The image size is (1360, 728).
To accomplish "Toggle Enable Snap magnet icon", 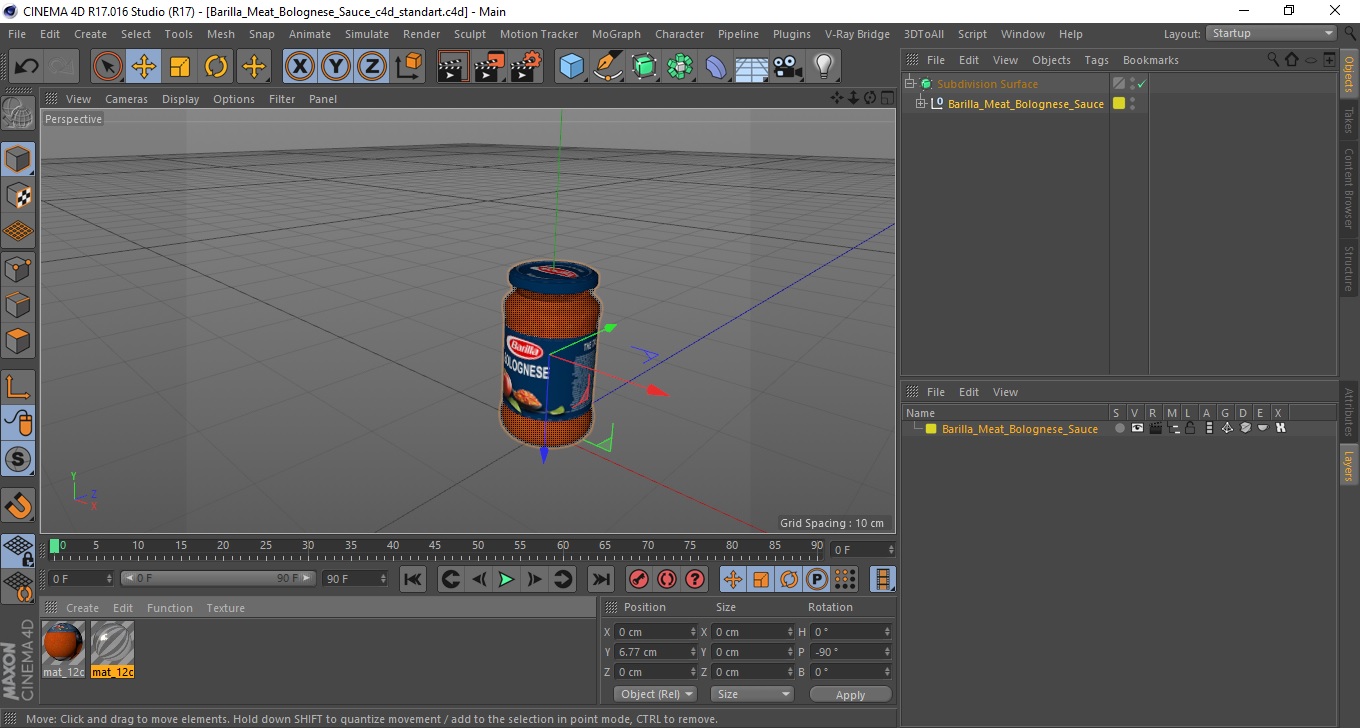I will [18, 505].
